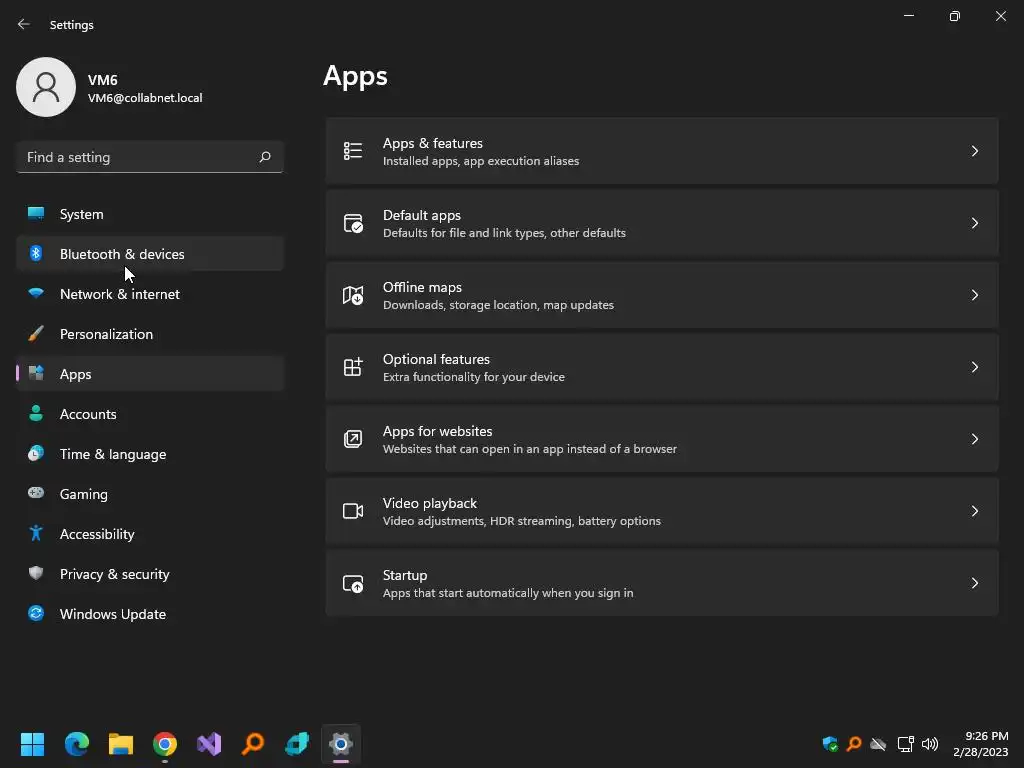Expand the Default apps chevron

[974, 223]
